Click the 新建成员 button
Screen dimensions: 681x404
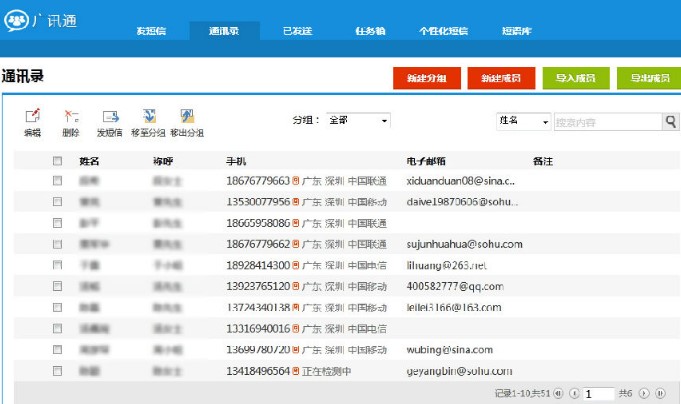(x=501, y=78)
